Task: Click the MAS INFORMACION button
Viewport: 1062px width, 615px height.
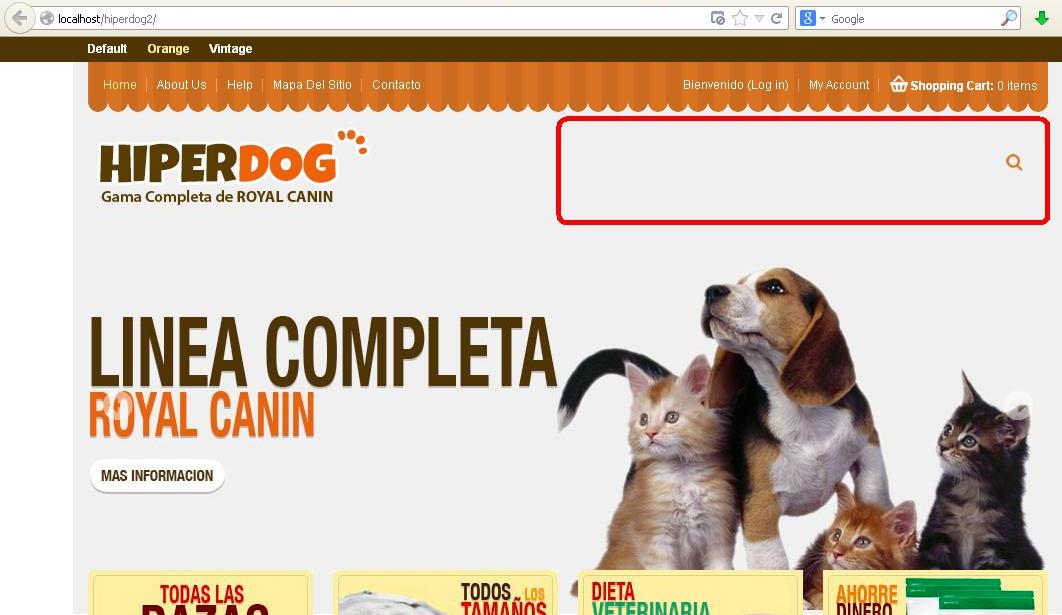Action: click(x=157, y=475)
